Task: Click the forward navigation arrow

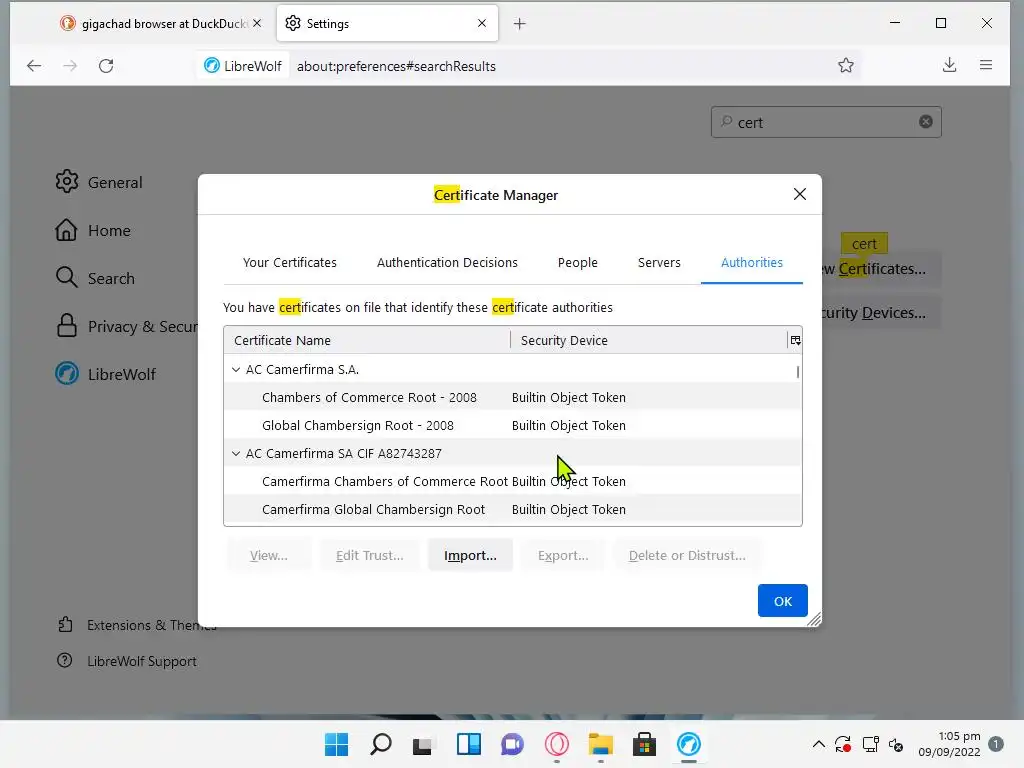Action: [x=70, y=65]
